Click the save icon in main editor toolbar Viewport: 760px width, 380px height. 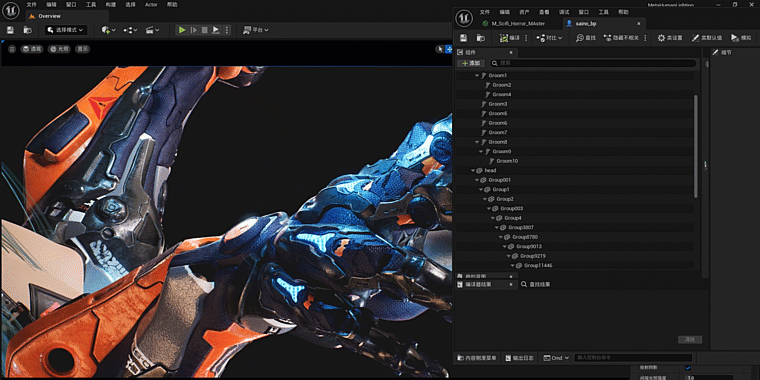point(10,30)
